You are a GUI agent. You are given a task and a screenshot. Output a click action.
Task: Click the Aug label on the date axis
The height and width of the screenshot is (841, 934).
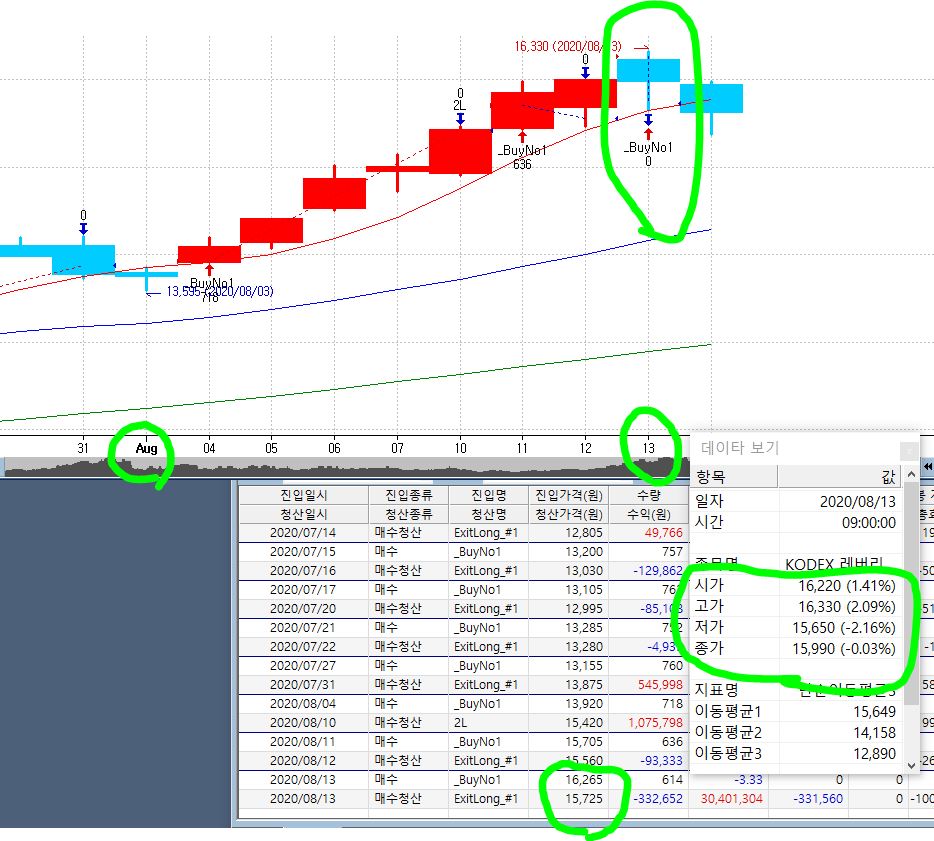pos(147,448)
